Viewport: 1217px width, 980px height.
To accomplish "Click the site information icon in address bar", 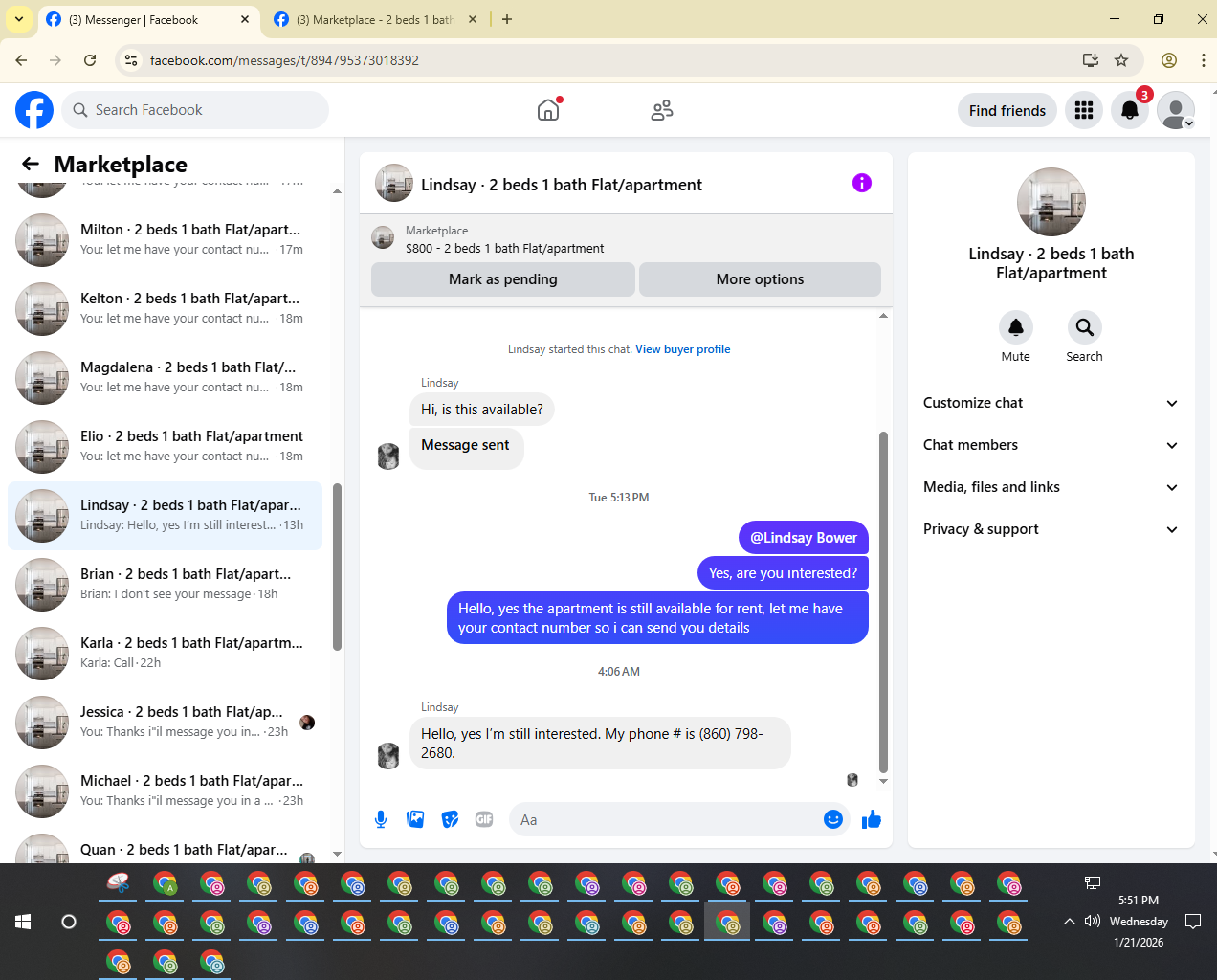I will [x=131, y=60].
